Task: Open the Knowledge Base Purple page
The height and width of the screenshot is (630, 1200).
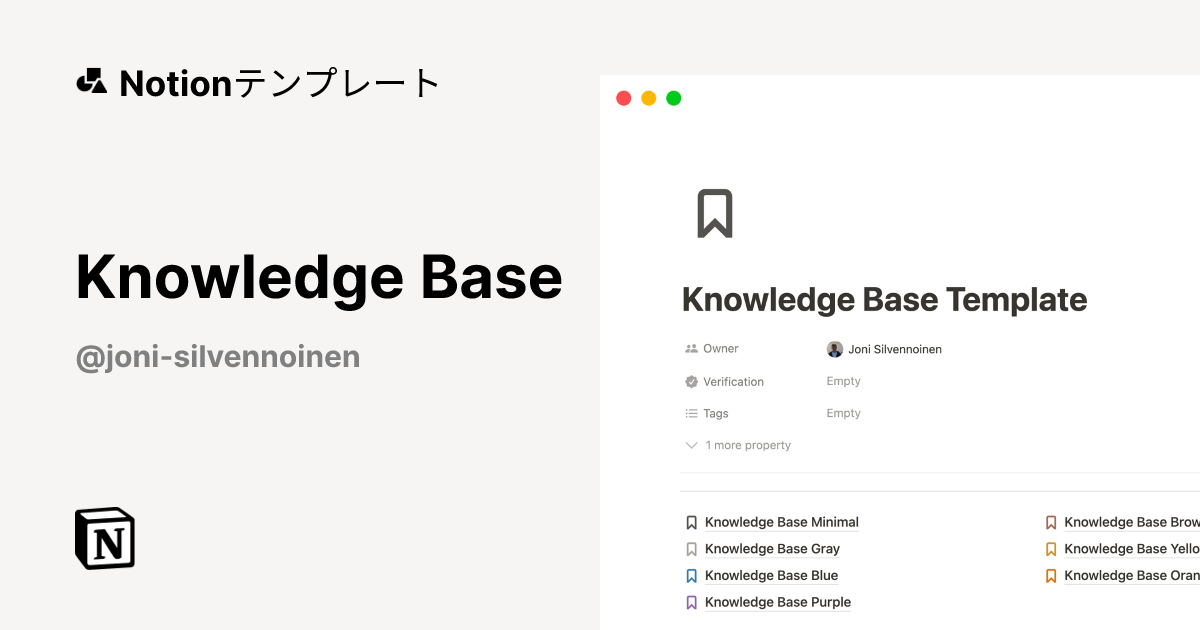Action: point(778,602)
